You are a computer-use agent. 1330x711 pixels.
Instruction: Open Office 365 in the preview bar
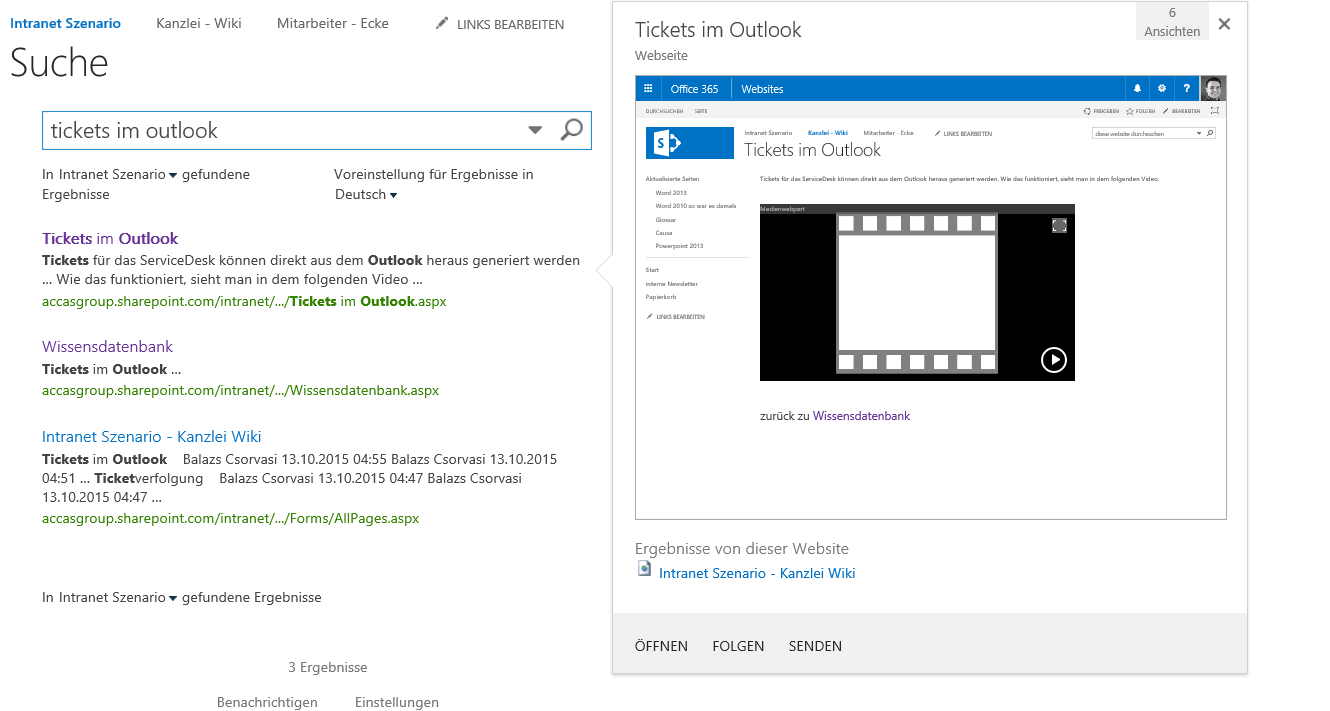pyautogui.click(x=694, y=89)
